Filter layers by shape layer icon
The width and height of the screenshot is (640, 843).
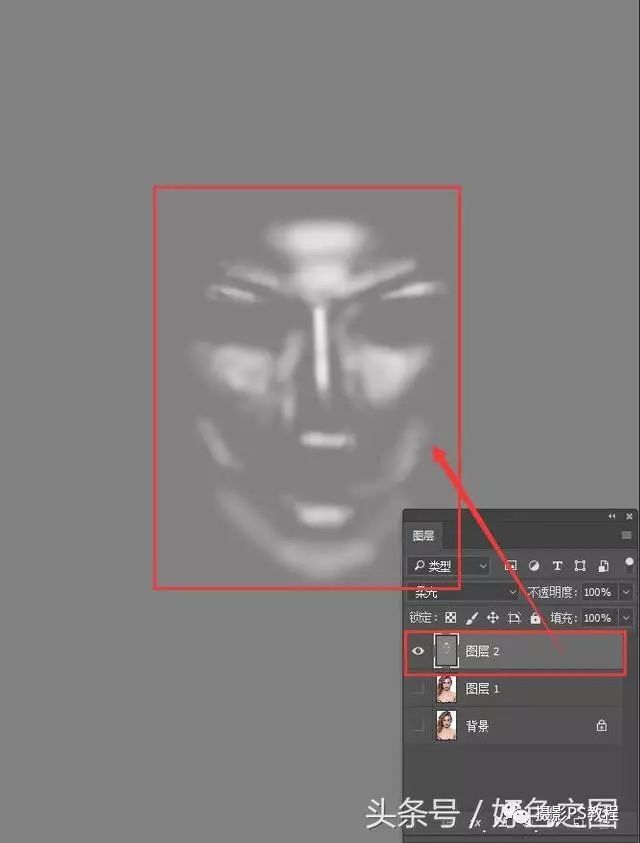(580, 566)
